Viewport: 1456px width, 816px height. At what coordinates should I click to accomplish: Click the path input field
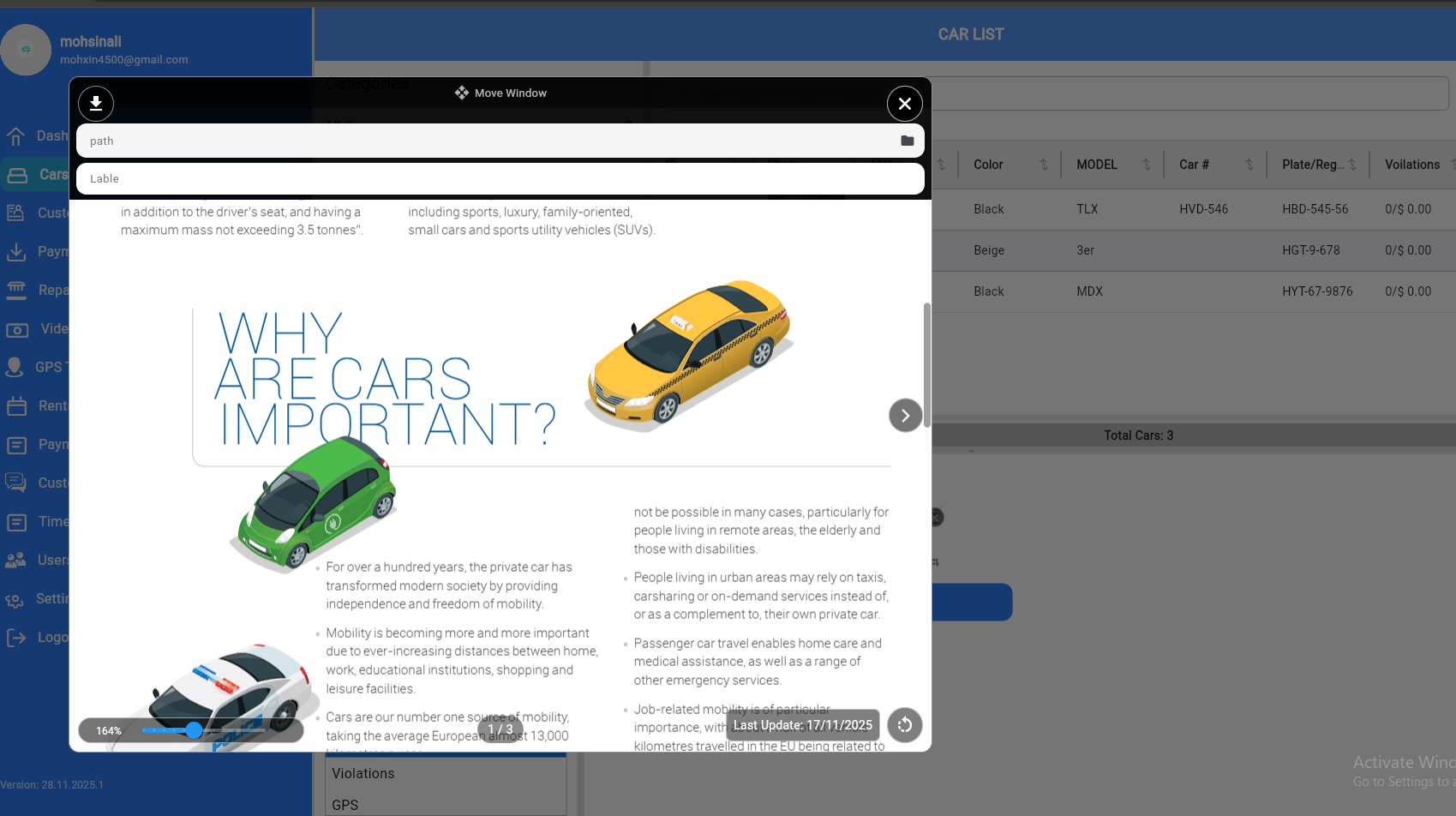tap(488, 141)
